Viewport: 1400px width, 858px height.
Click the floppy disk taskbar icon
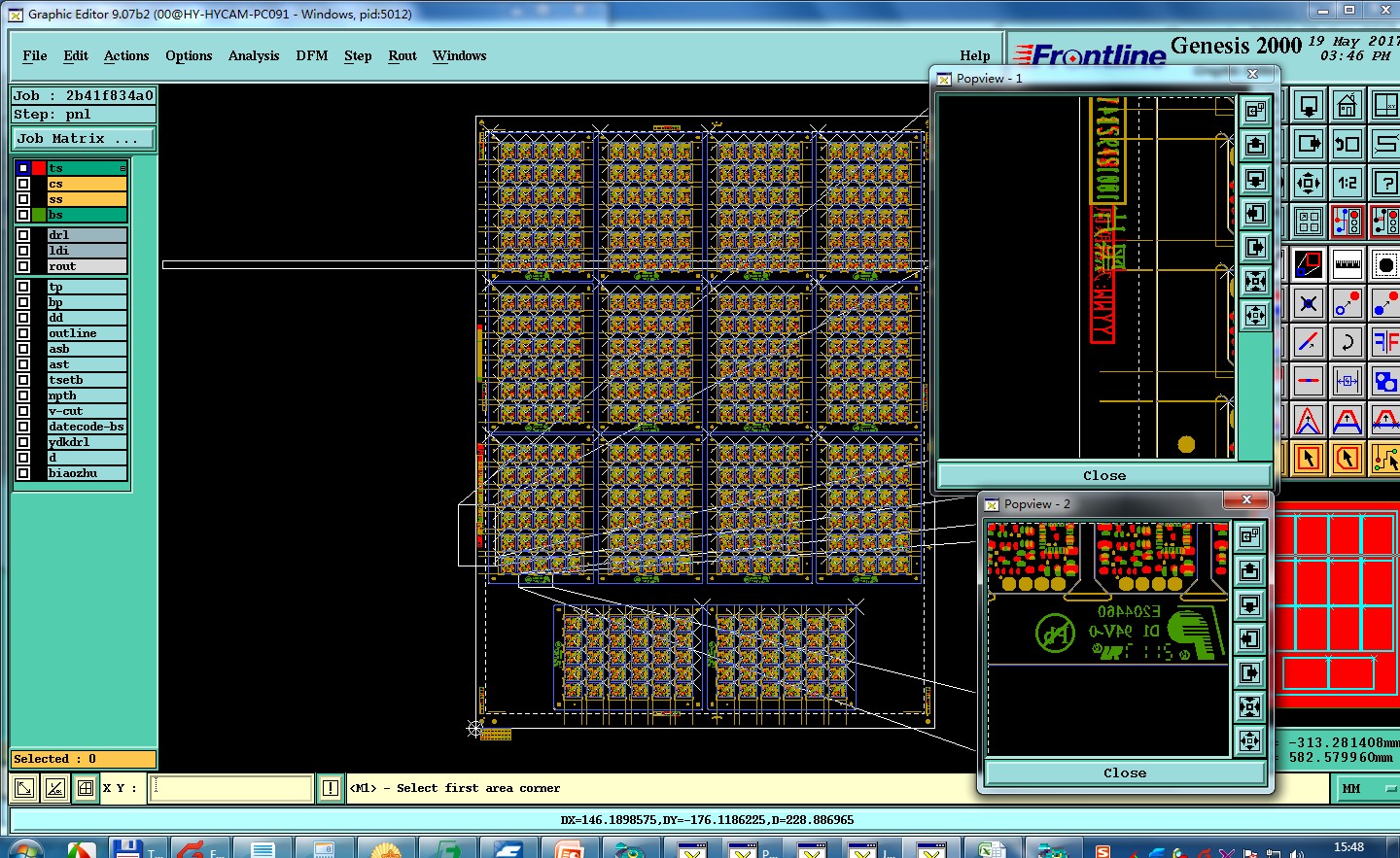(126, 848)
